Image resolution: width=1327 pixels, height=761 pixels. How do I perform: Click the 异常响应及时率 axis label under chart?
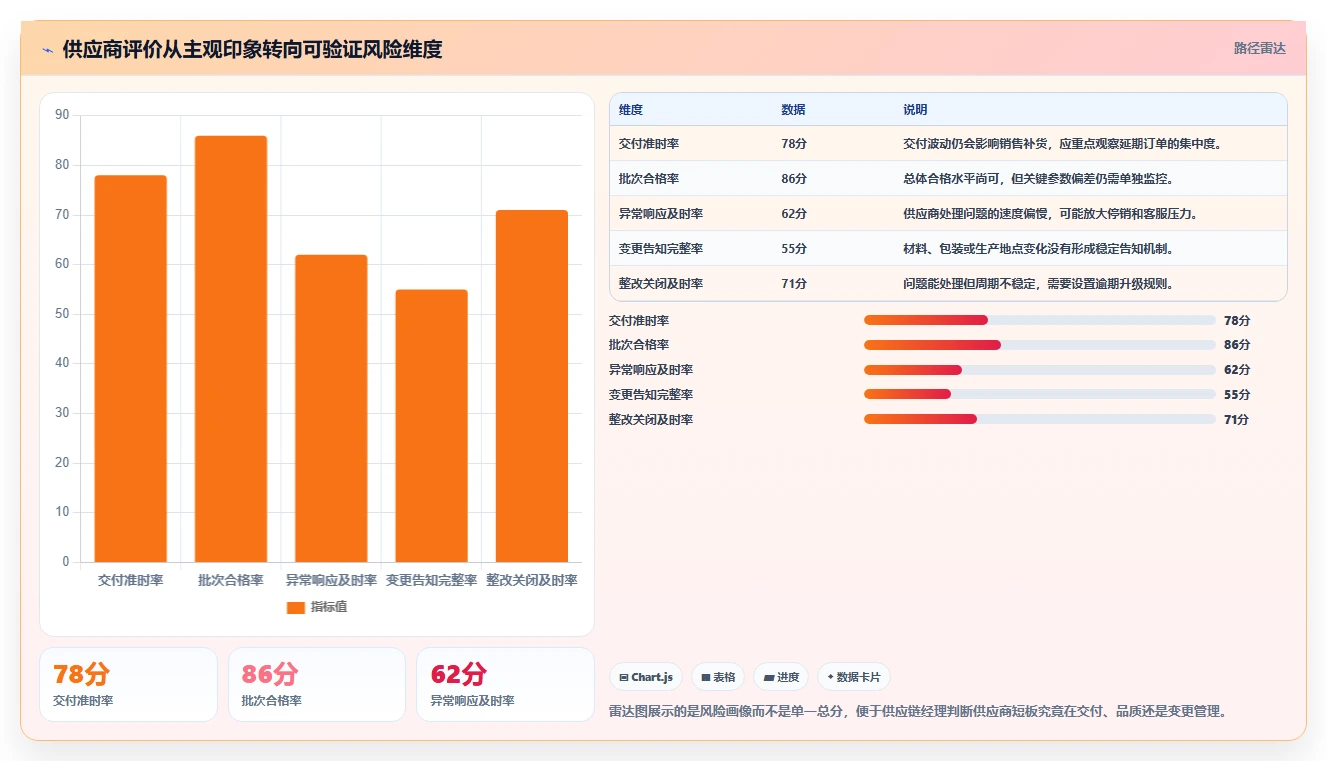(331, 580)
